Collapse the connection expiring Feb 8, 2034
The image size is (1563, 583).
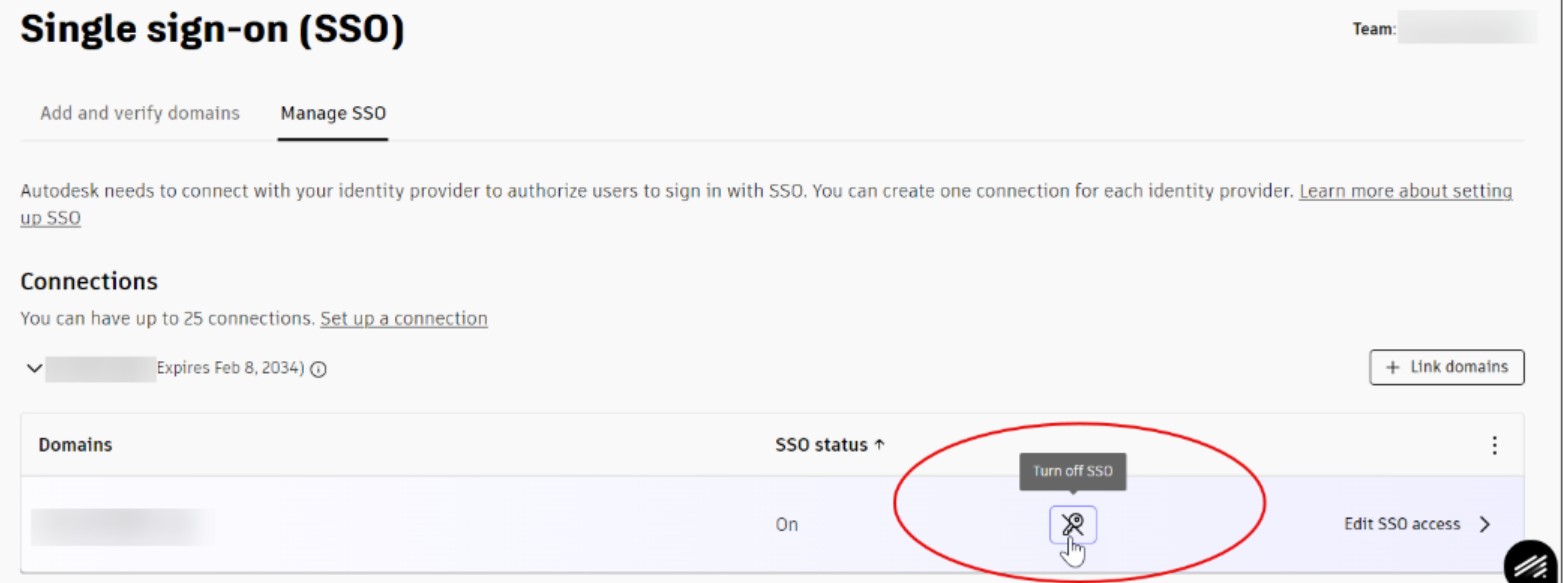35,369
